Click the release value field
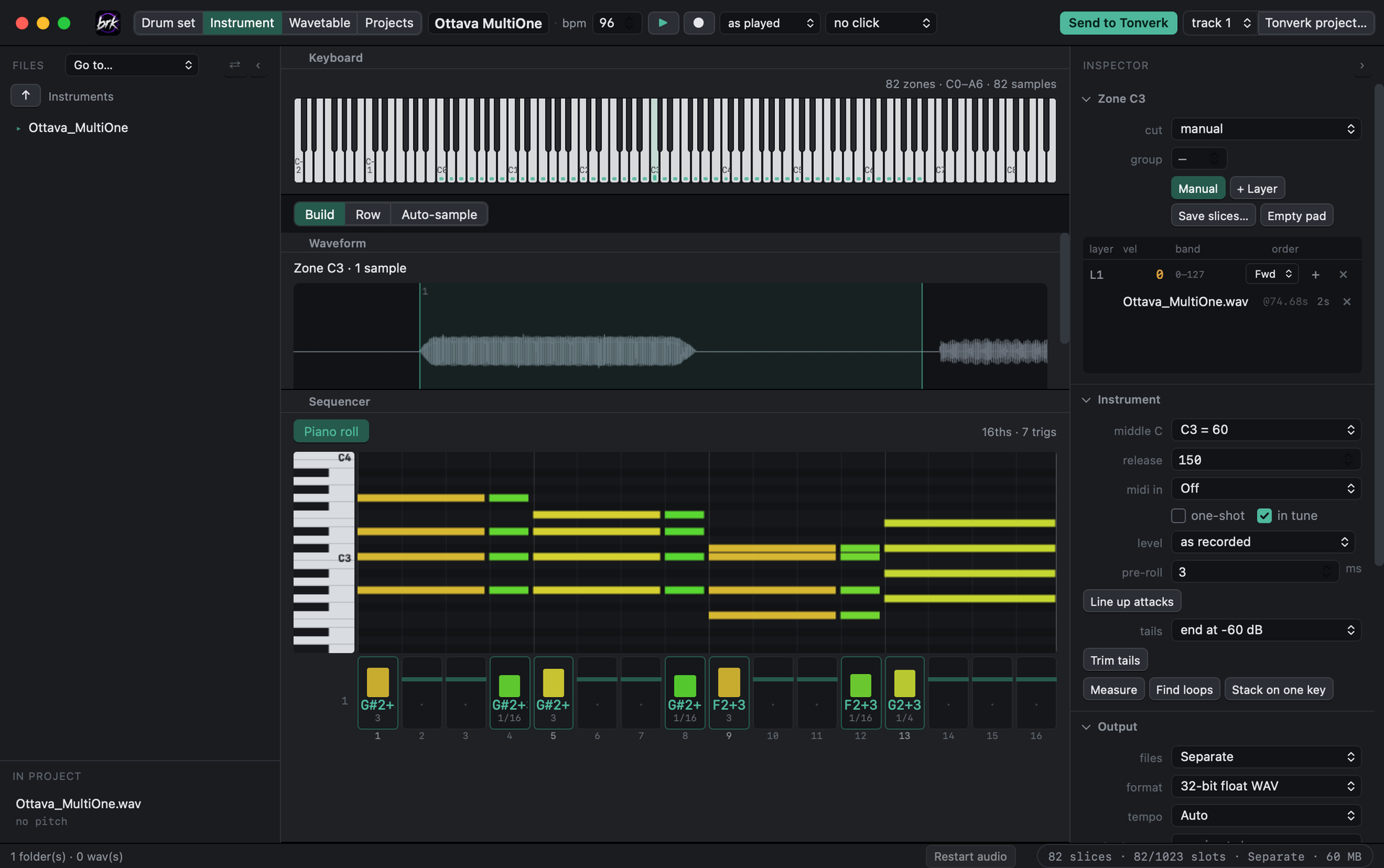The width and height of the screenshot is (1384, 868). coord(1266,460)
